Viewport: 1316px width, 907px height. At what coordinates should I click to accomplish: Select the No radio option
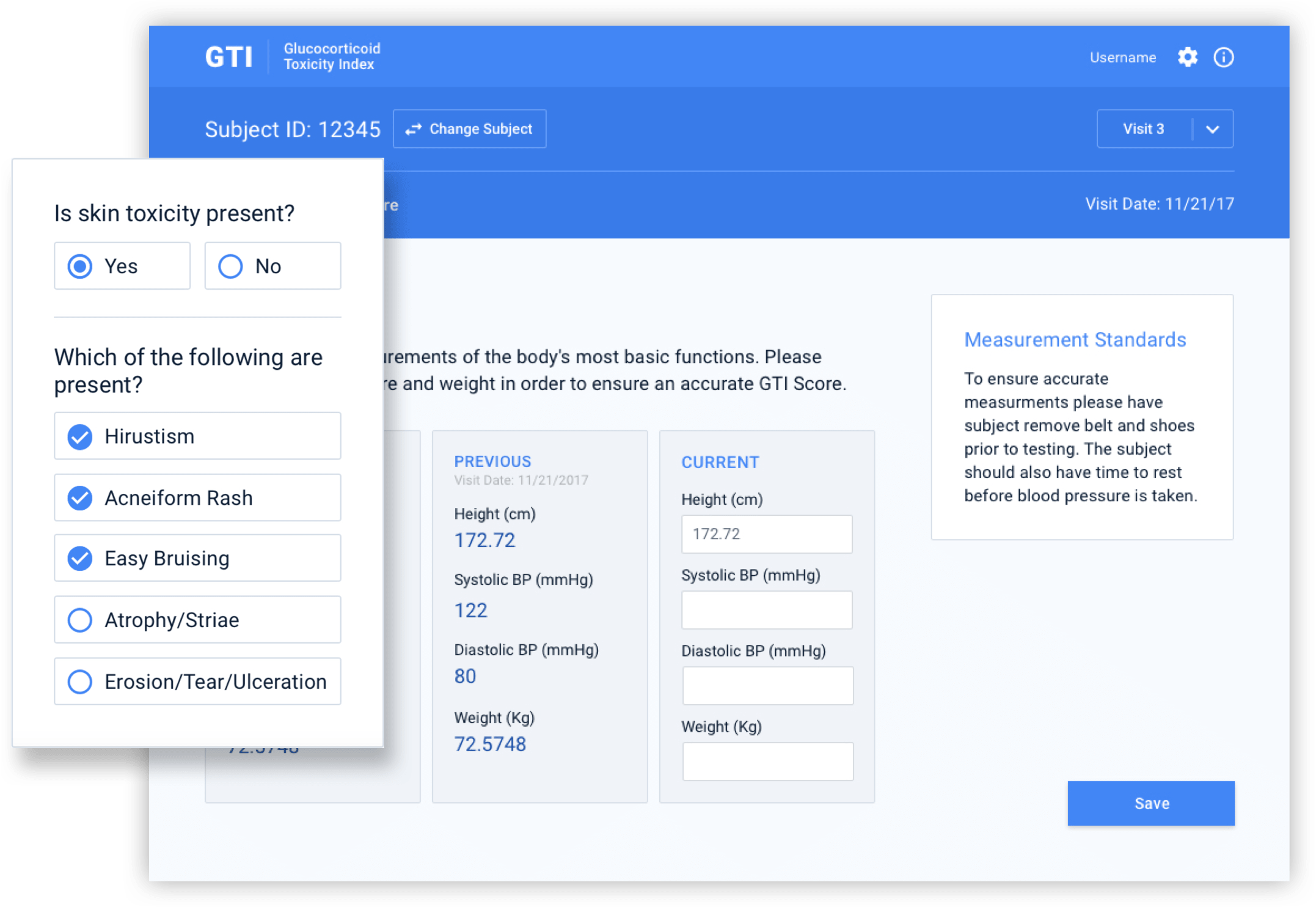click(x=231, y=266)
